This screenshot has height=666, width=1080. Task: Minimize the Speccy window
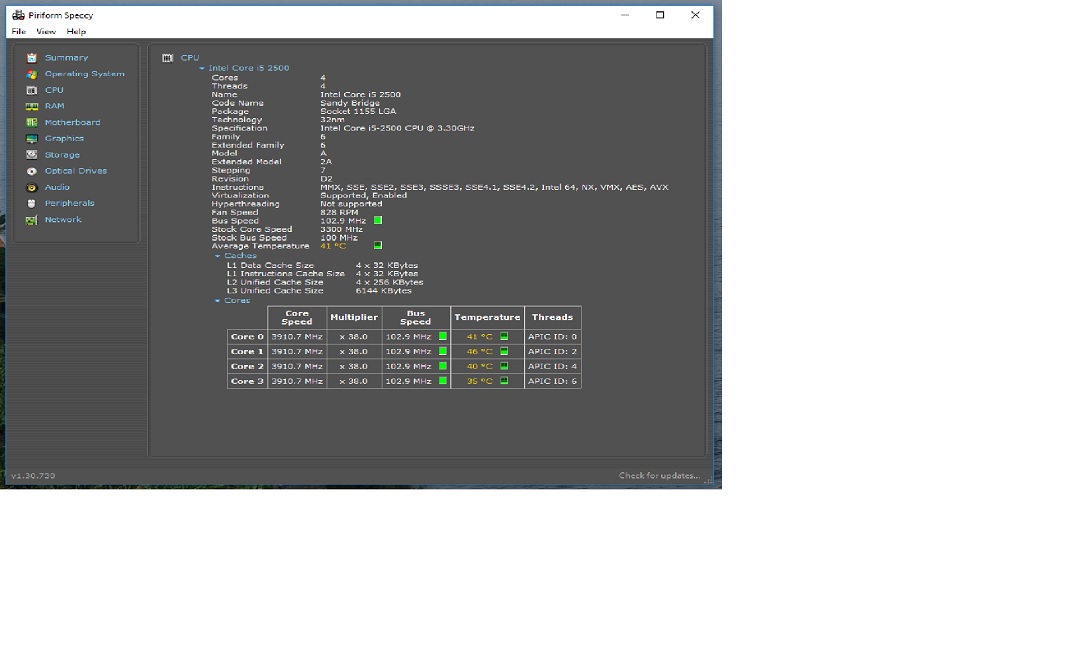625,15
